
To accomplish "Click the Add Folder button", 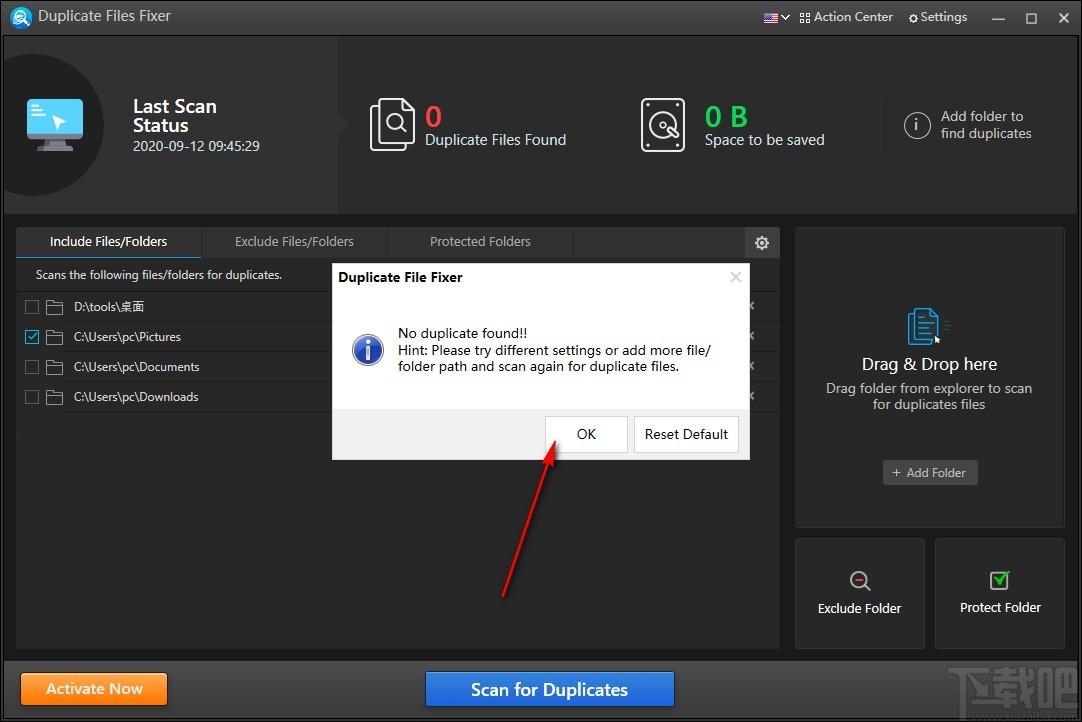I will 929,473.
